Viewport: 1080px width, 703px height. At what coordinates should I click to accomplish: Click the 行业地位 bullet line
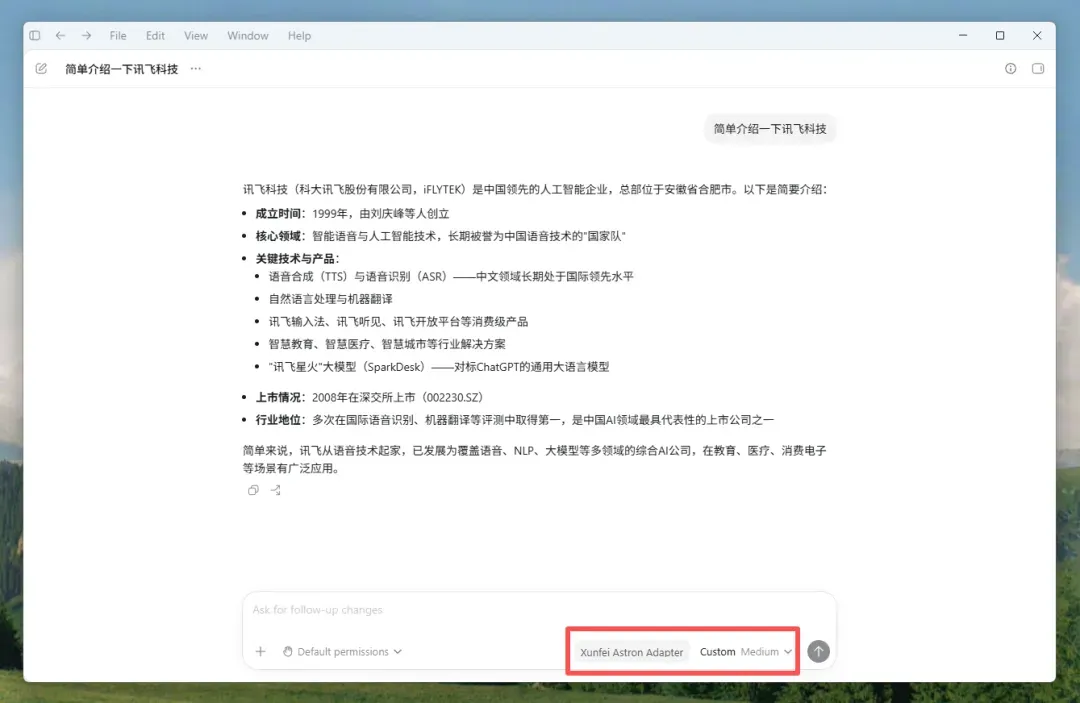pos(515,420)
